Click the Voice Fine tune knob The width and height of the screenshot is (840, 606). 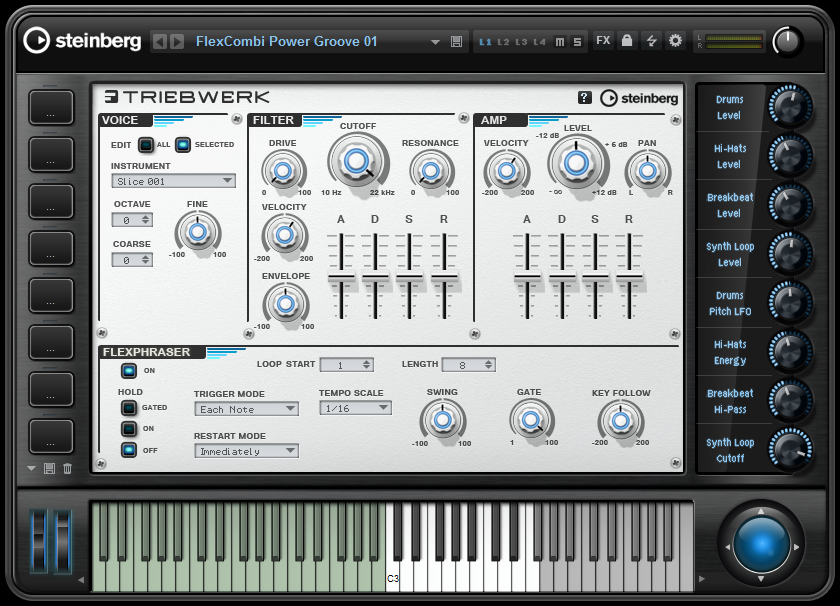pyautogui.click(x=198, y=232)
